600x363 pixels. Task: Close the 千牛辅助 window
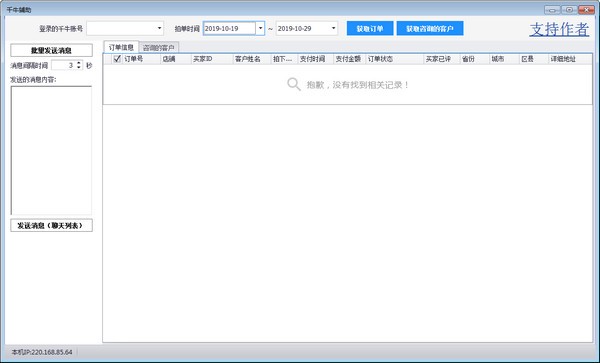click(x=586, y=10)
